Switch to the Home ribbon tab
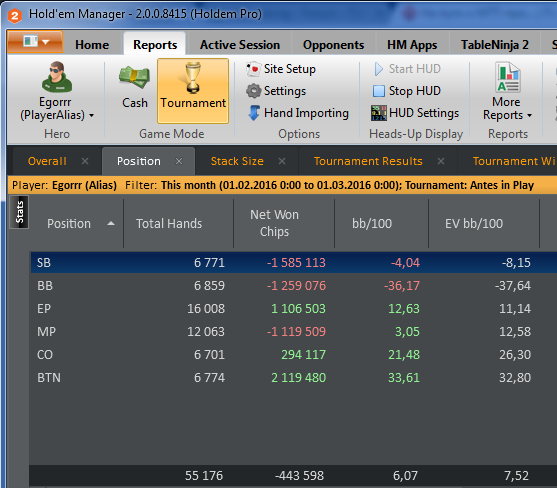This screenshot has width=557, height=488. (x=92, y=45)
